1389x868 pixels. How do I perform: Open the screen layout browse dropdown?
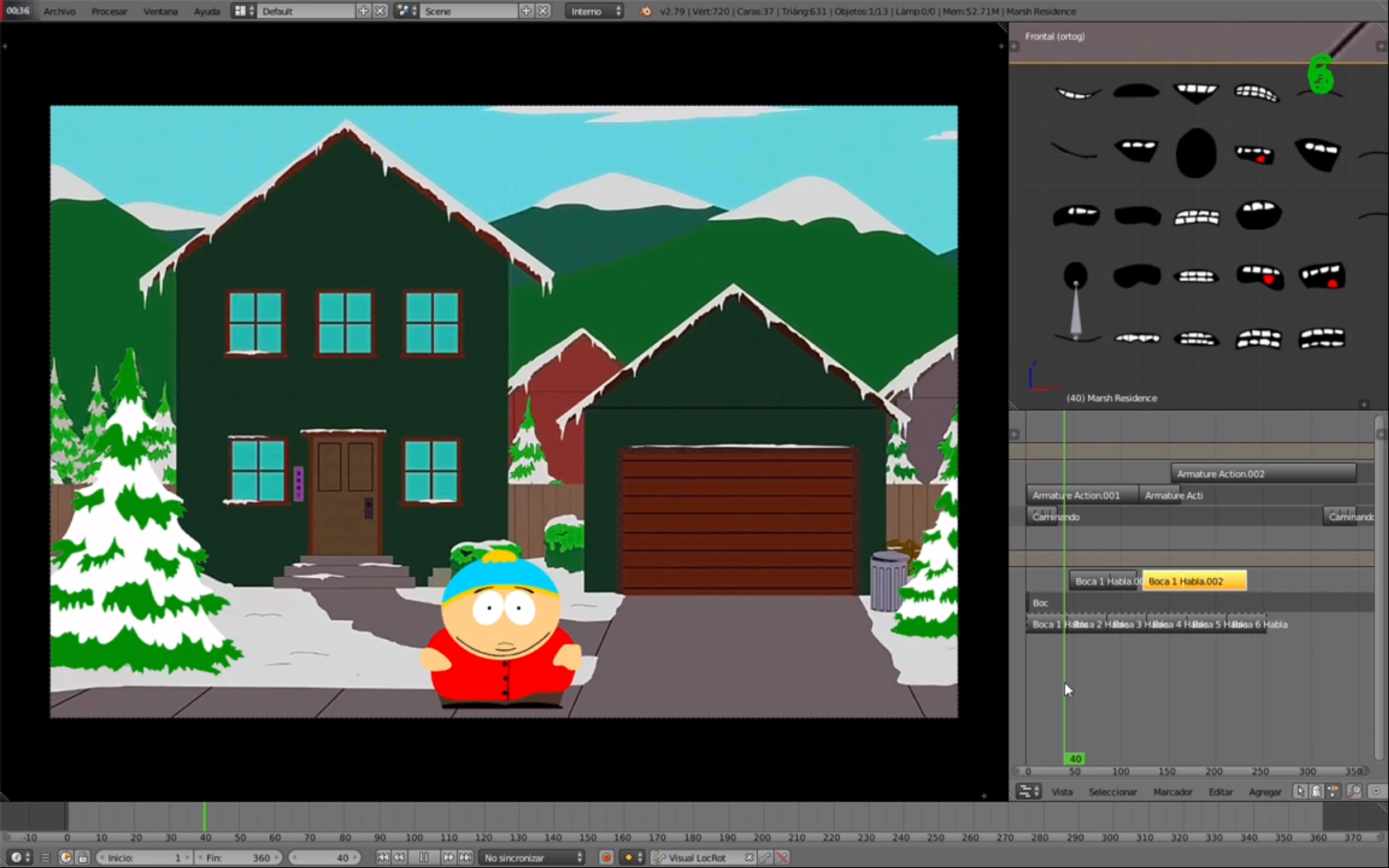tap(243, 12)
